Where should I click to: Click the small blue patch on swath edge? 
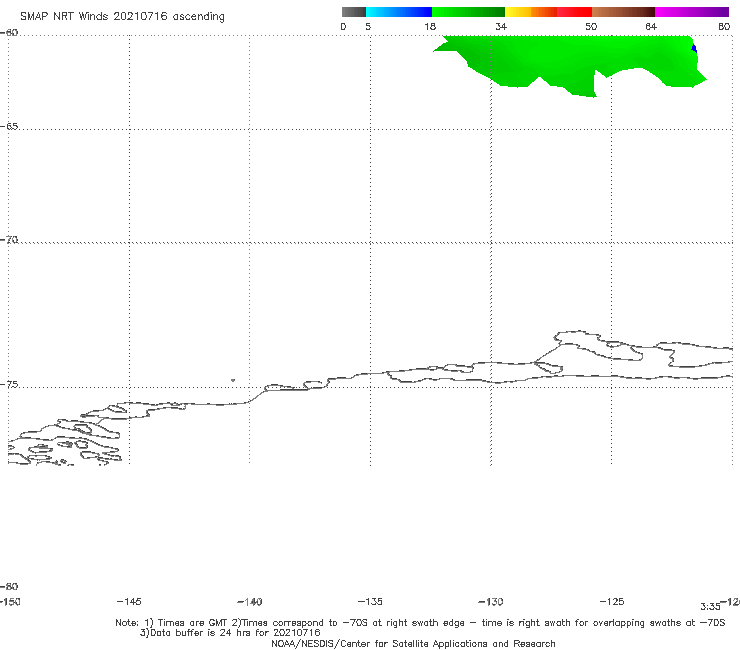coord(694,48)
